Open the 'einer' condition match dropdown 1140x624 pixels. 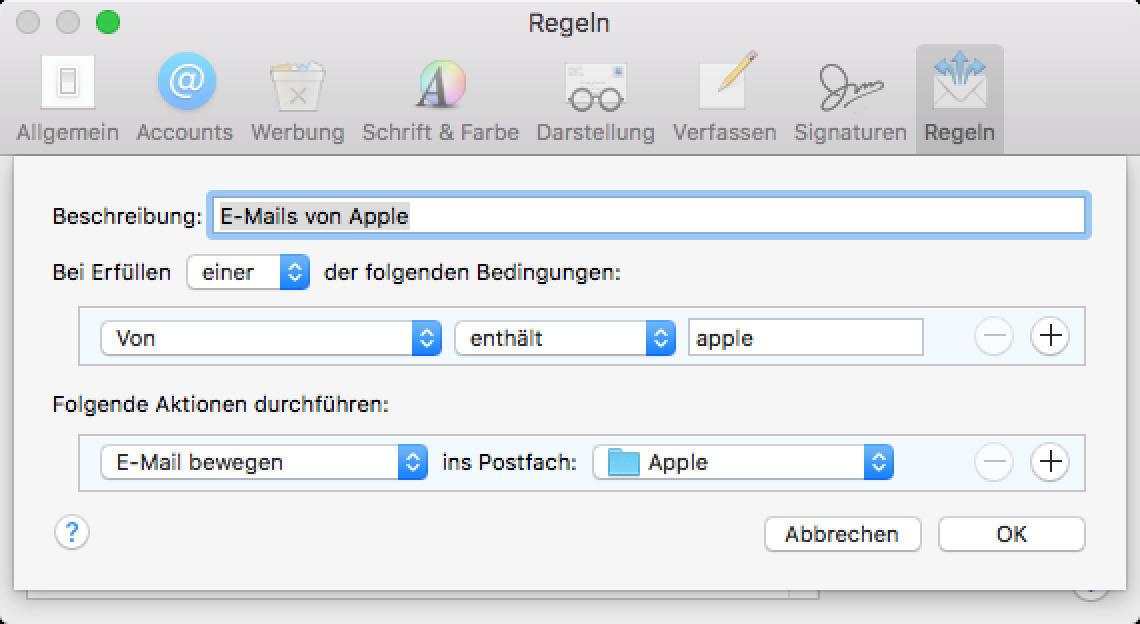[x=248, y=272]
